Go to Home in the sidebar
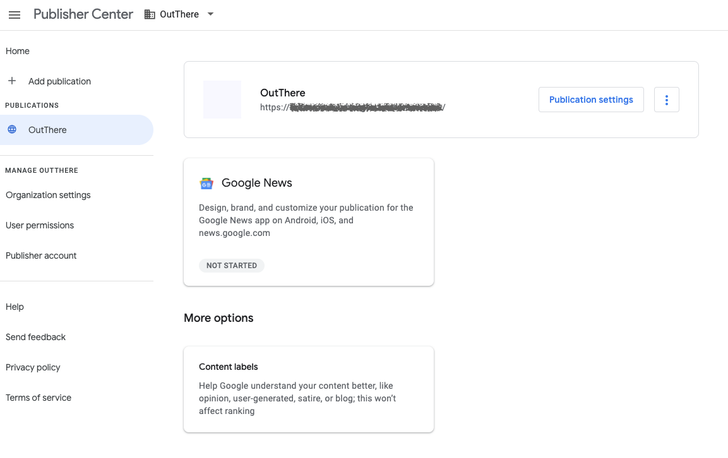The width and height of the screenshot is (728, 458). pyautogui.click(x=18, y=51)
